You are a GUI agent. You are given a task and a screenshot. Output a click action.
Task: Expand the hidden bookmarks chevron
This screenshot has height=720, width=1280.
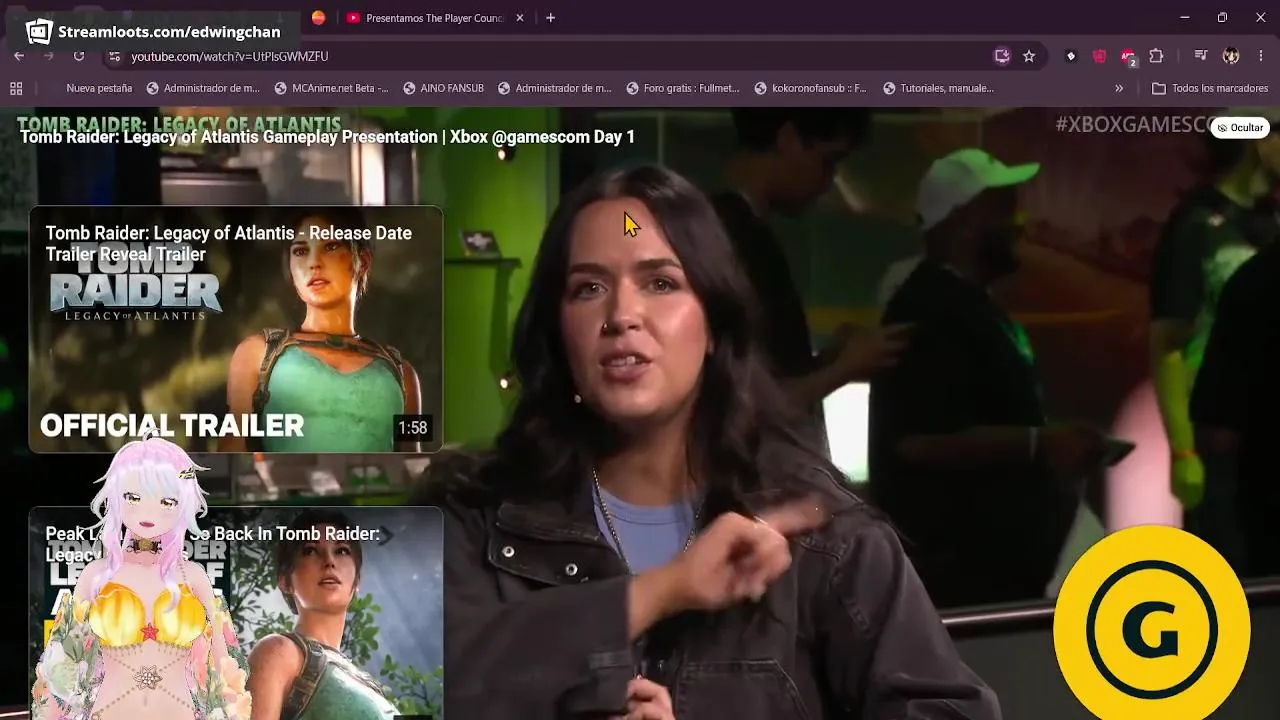click(1119, 88)
